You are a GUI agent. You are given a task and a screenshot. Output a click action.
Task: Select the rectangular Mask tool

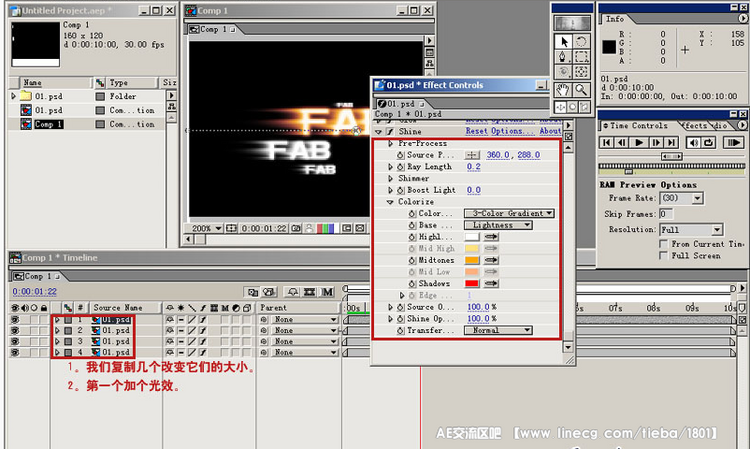[581, 57]
